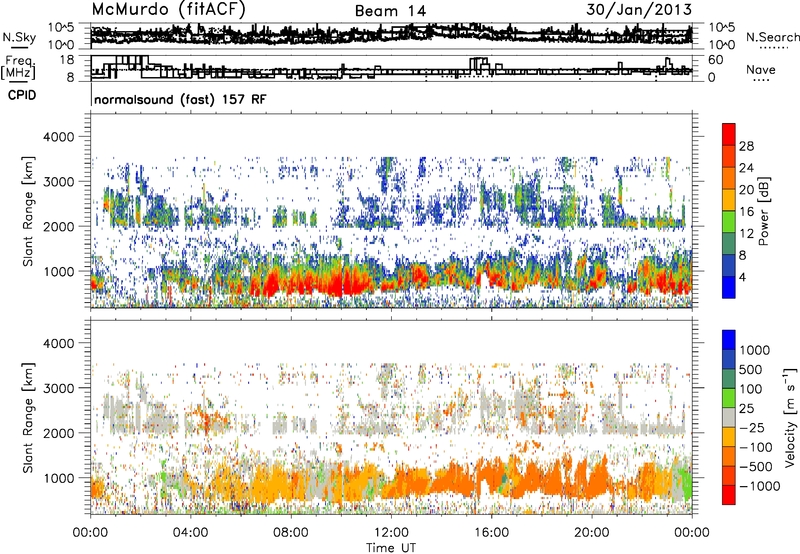Click the Freq. [MHz] axis label
Image resolution: width=800 pixels, height=554 pixels.
point(18,67)
